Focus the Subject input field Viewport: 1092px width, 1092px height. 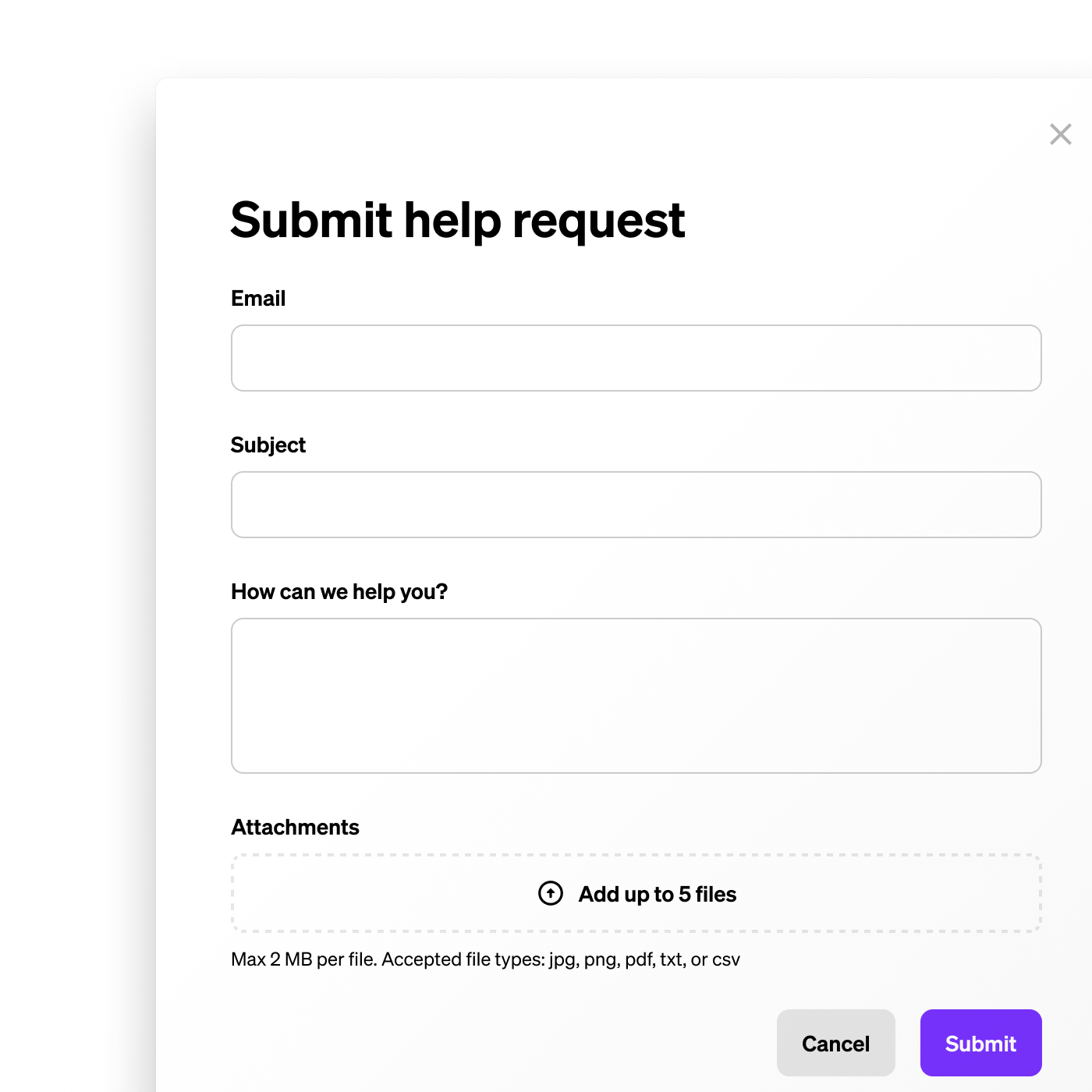[636, 505]
